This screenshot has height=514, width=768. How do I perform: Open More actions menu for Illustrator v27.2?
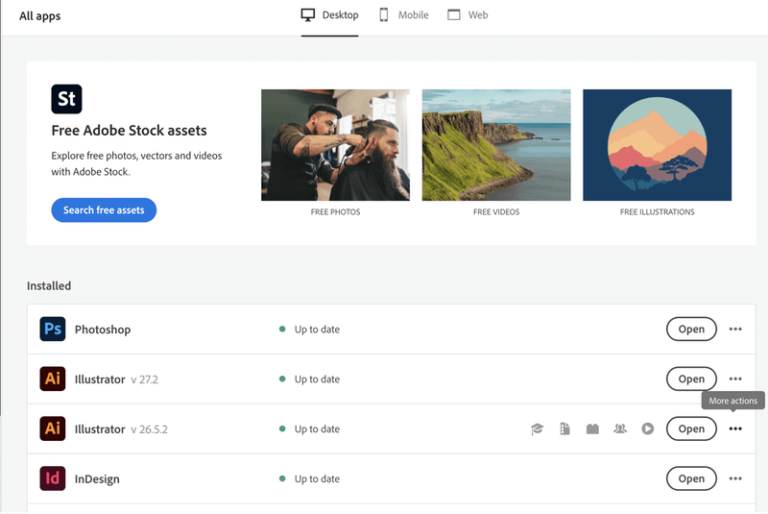735,379
